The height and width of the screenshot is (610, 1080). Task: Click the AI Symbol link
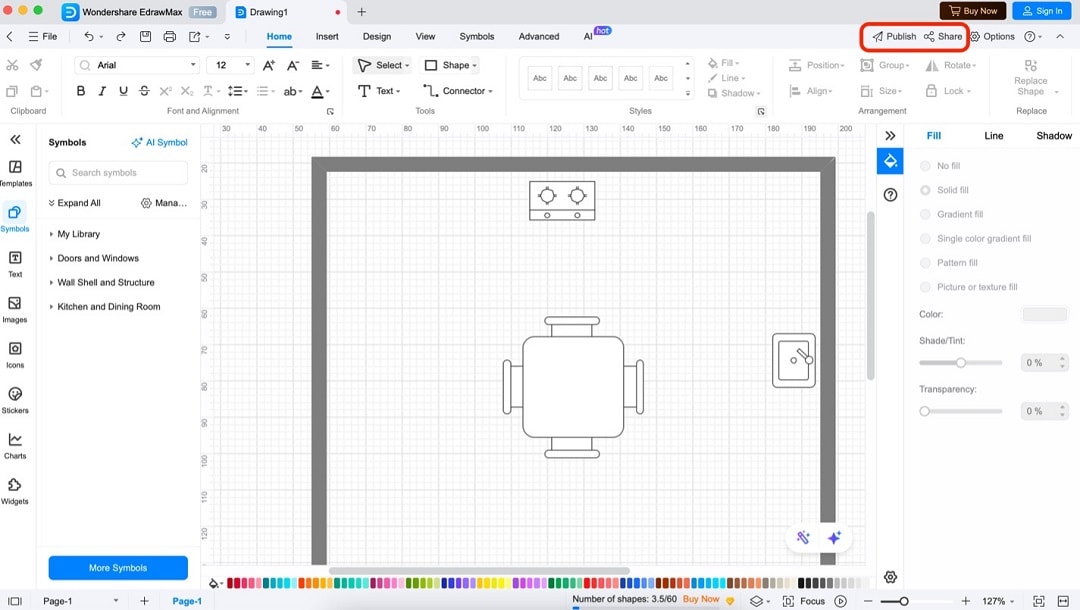coord(159,143)
